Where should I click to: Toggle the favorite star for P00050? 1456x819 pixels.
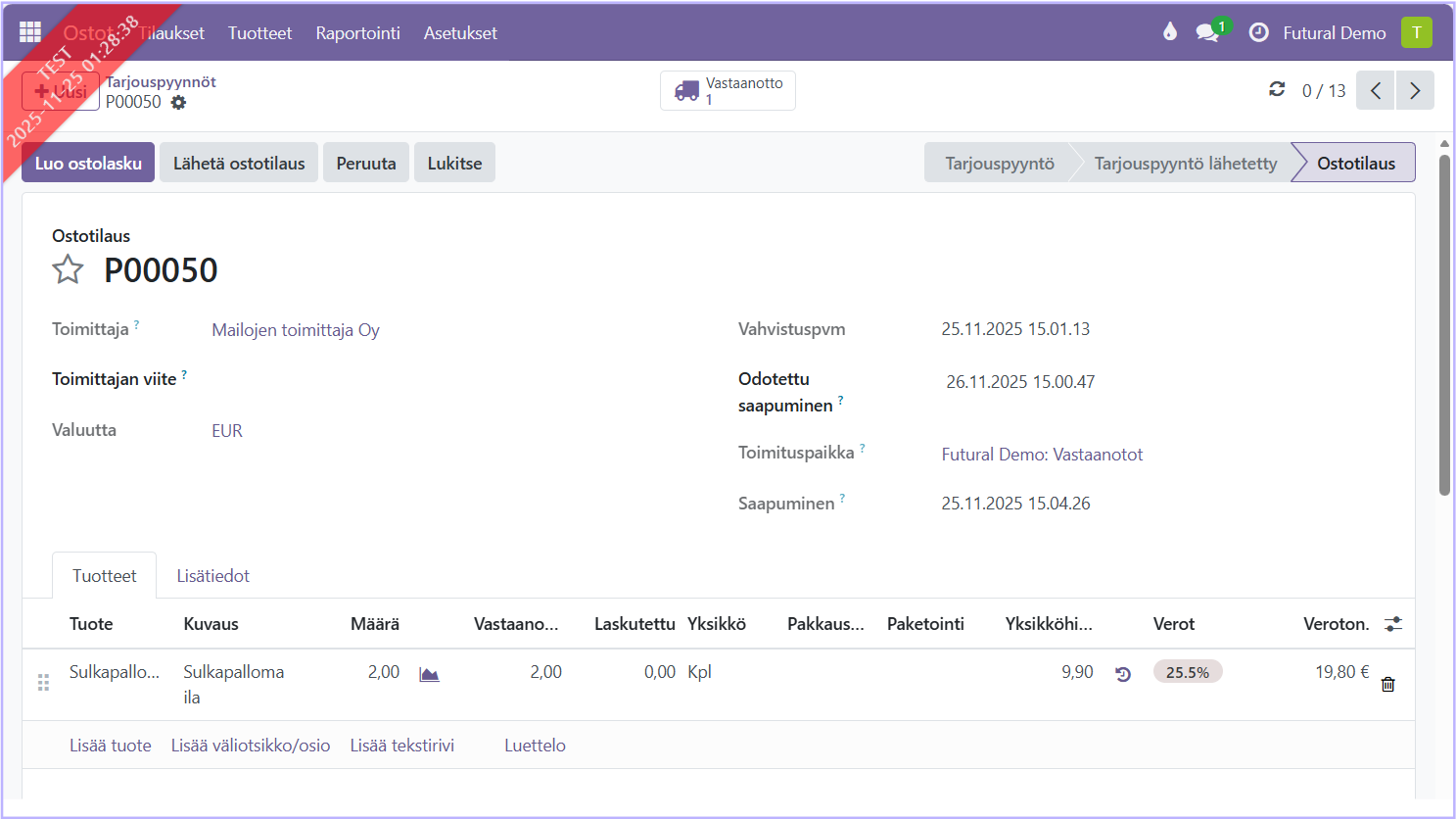click(68, 269)
